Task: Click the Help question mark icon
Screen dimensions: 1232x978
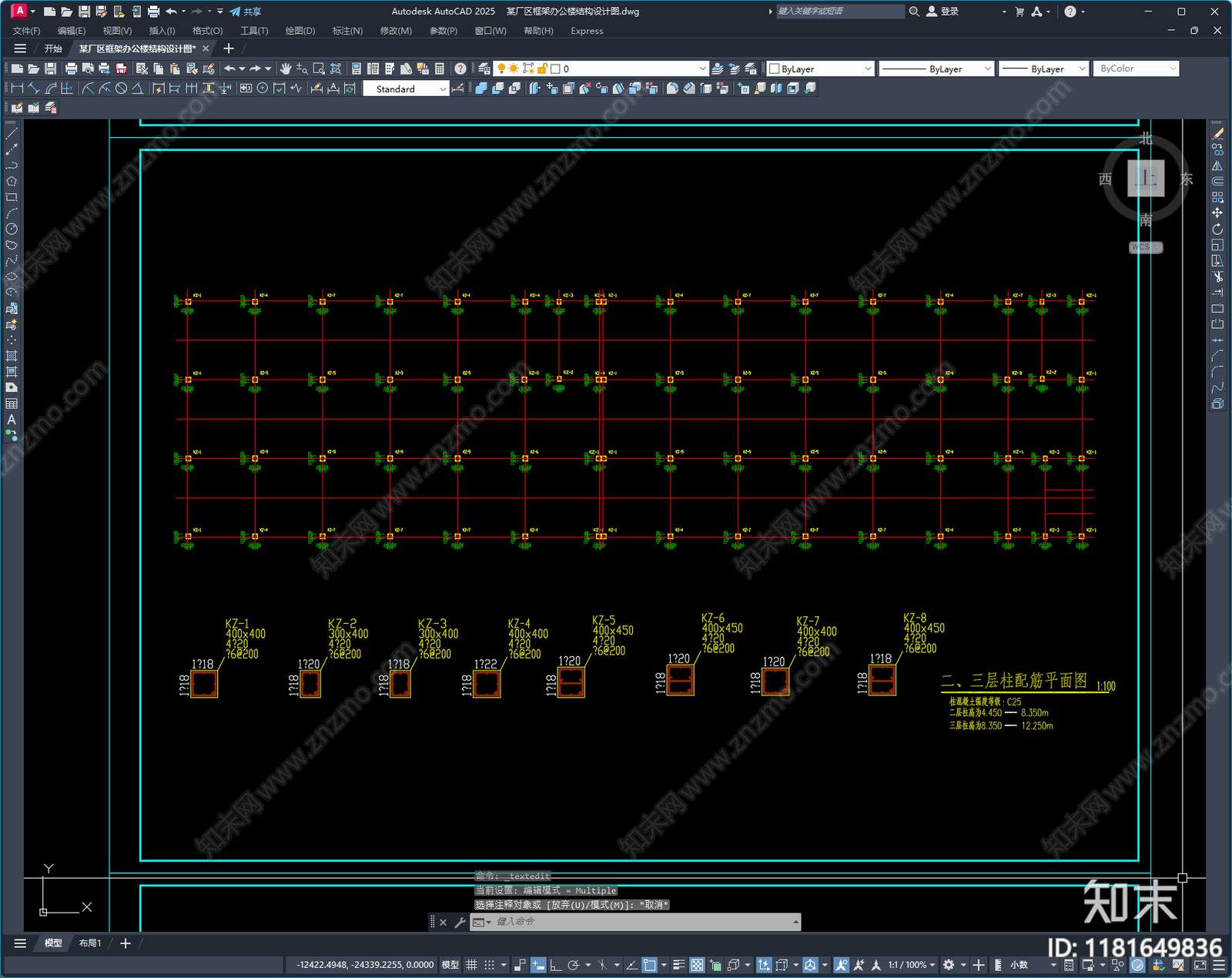Action: [x=460, y=69]
